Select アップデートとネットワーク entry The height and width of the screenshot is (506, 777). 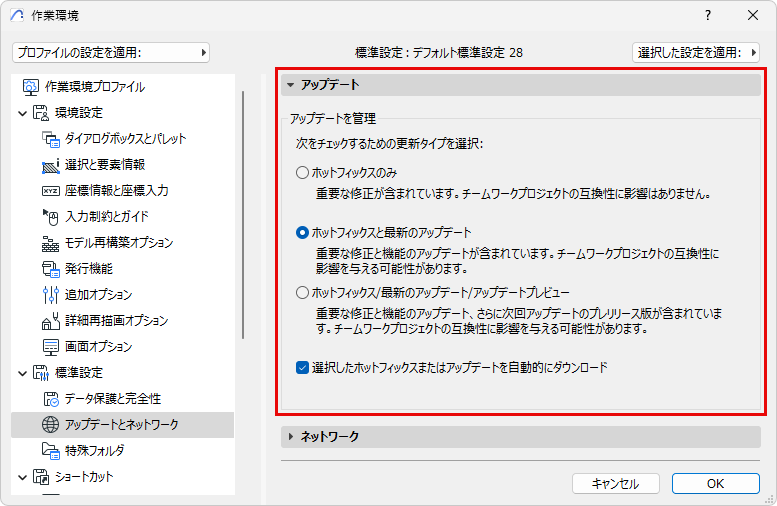122,425
